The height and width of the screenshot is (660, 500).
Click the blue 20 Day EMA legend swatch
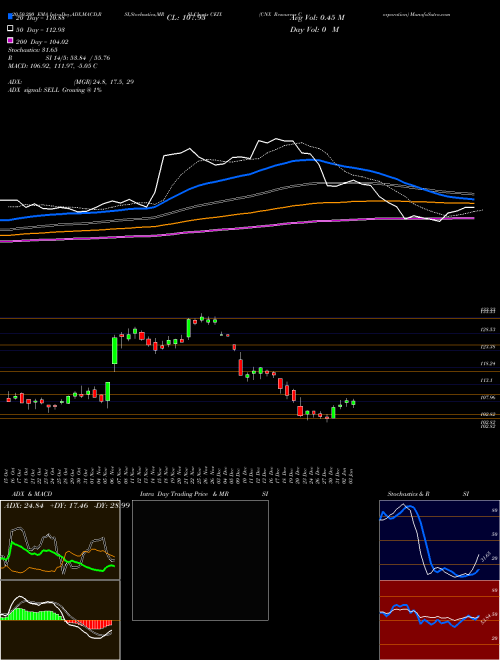pyautogui.click(x=11, y=17)
